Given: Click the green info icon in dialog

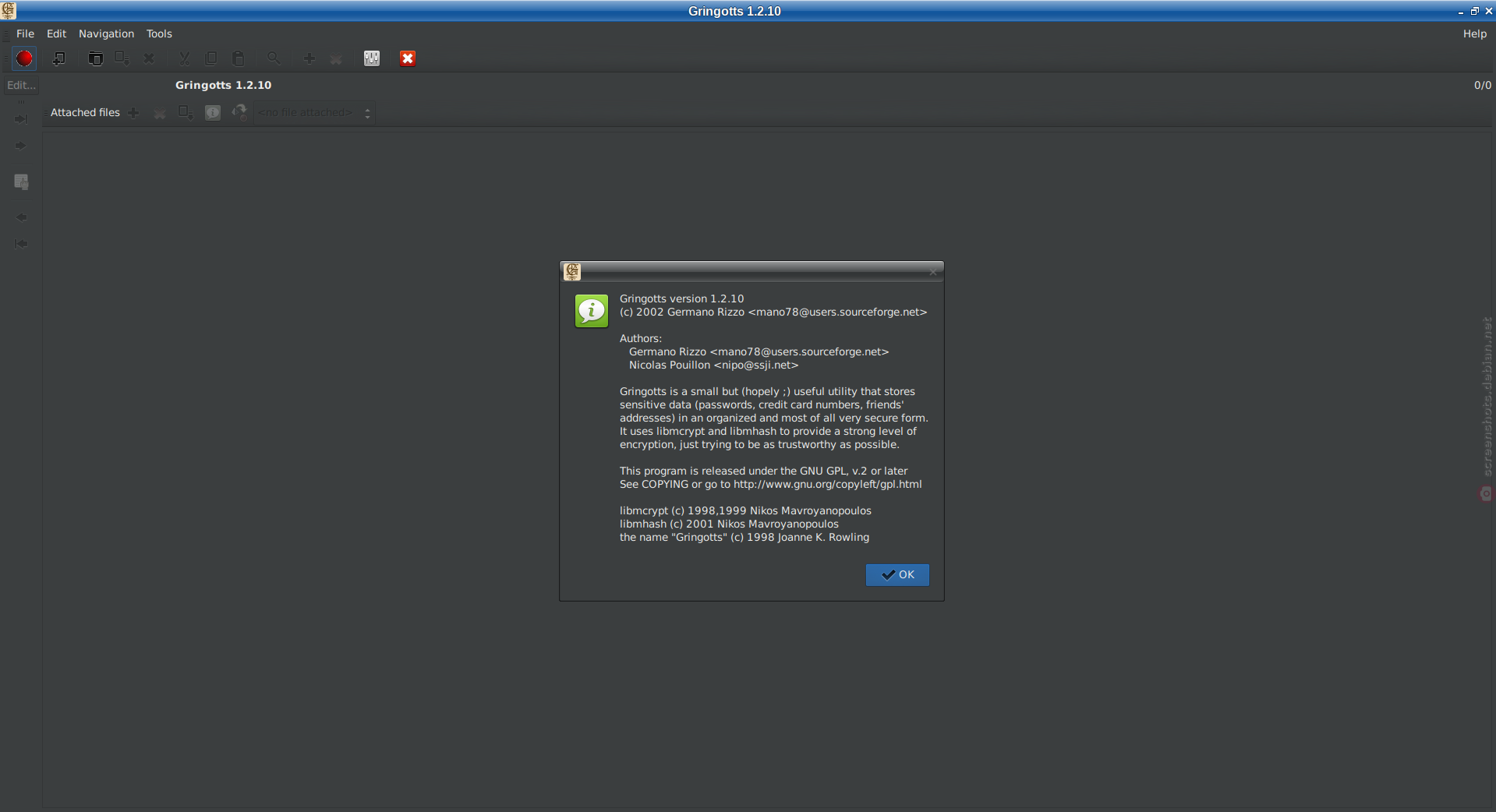Looking at the screenshot, I should pyautogui.click(x=592, y=311).
